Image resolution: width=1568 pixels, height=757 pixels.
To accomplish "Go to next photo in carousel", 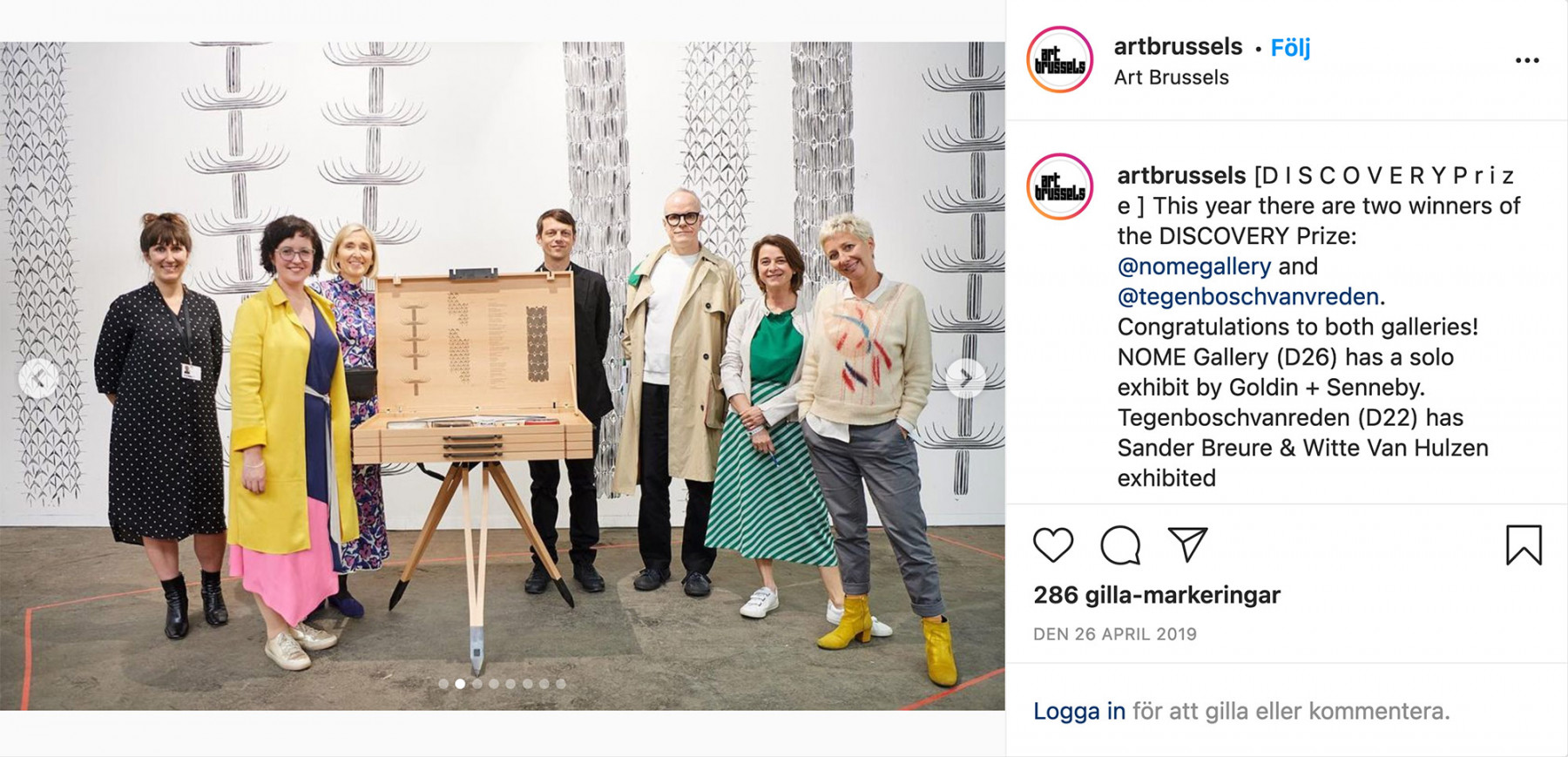I will click(x=965, y=378).
